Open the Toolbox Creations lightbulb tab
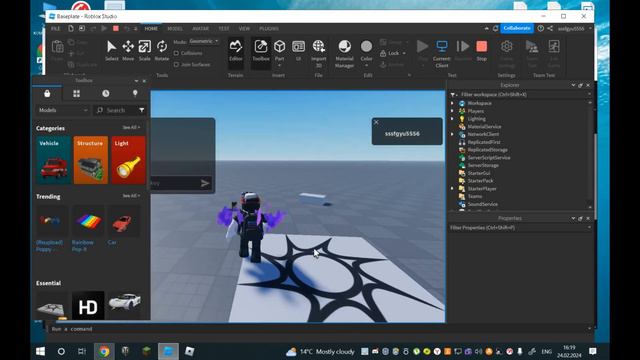The image size is (640, 360). (135, 93)
